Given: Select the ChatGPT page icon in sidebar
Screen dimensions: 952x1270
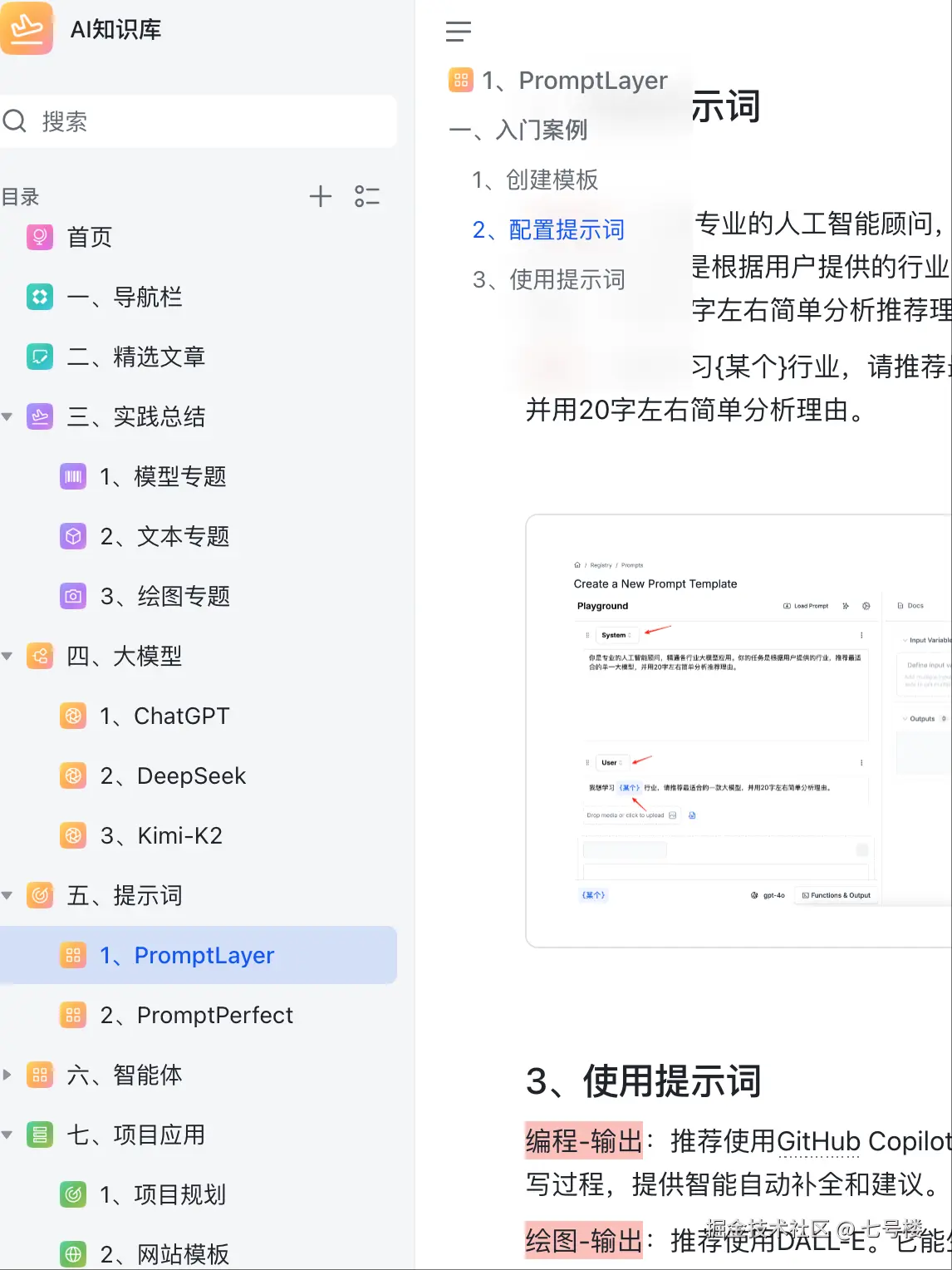Looking at the screenshot, I should (x=73, y=716).
